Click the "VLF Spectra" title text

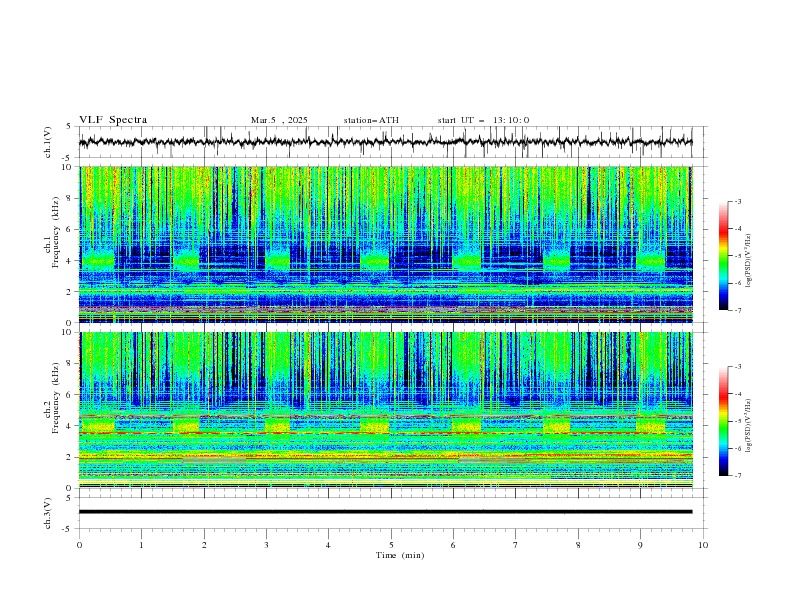pyautogui.click(x=113, y=120)
